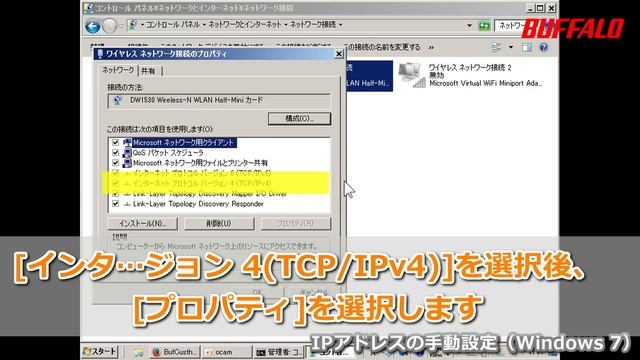Open the ocam taskbar button
The image size is (640, 360).
pyautogui.click(x=226, y=352)
